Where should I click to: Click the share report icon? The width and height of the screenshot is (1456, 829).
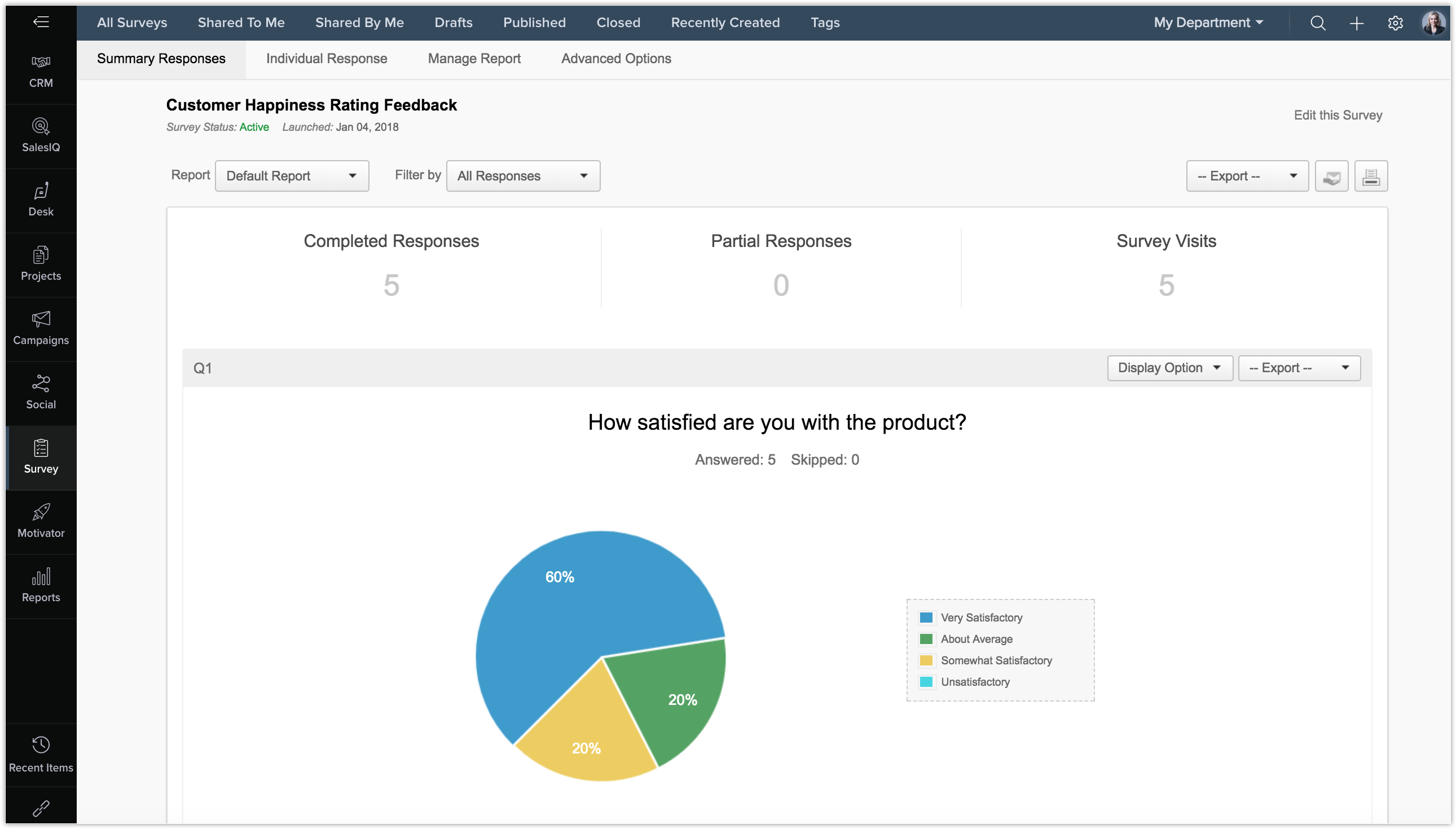(1331, 177)
